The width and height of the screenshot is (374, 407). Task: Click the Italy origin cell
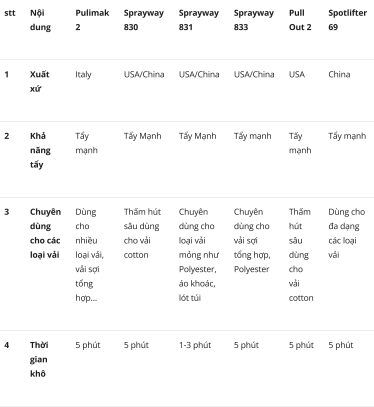coord(83,74)
